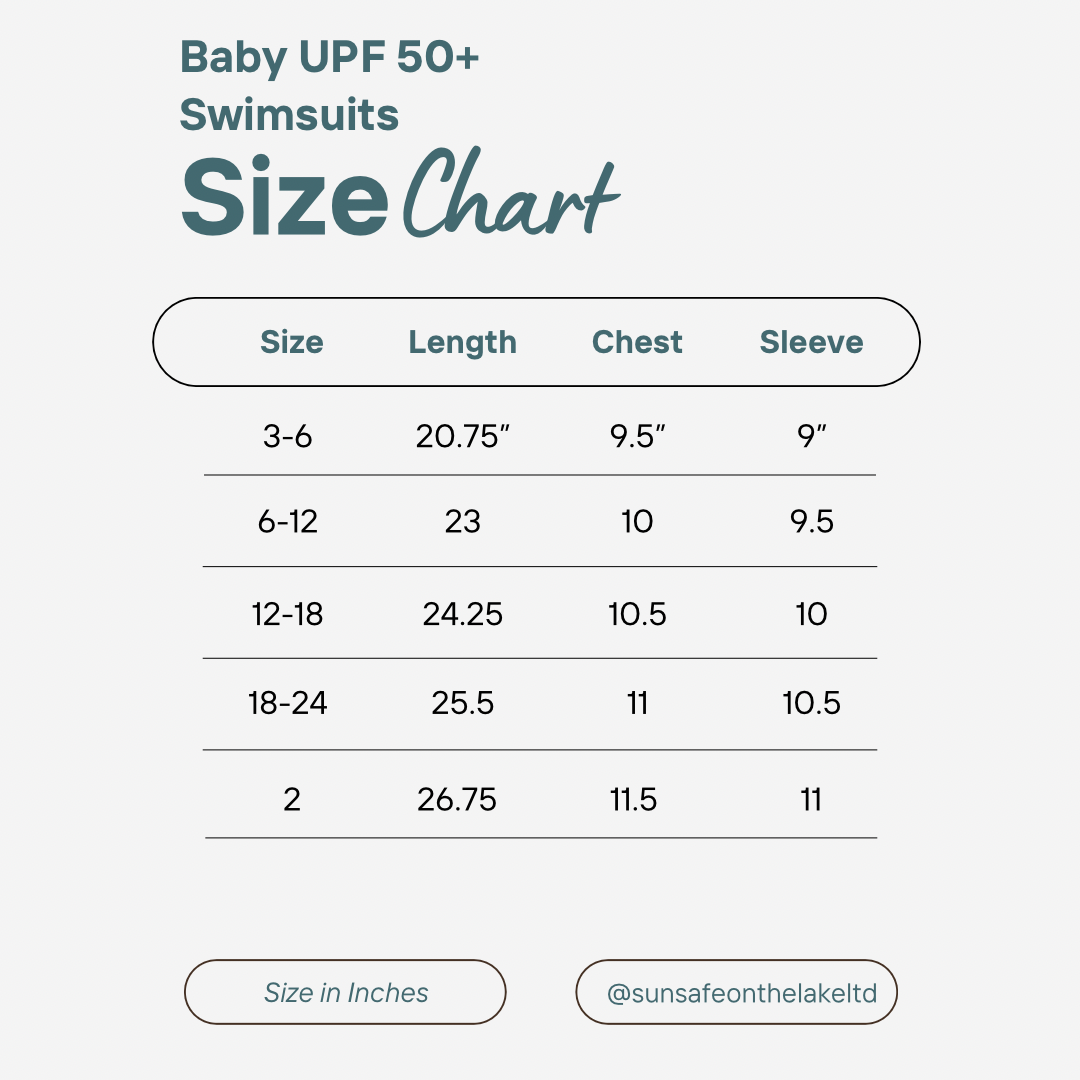
Task: Click the cursive Chart title text
Action: [509, 195]
